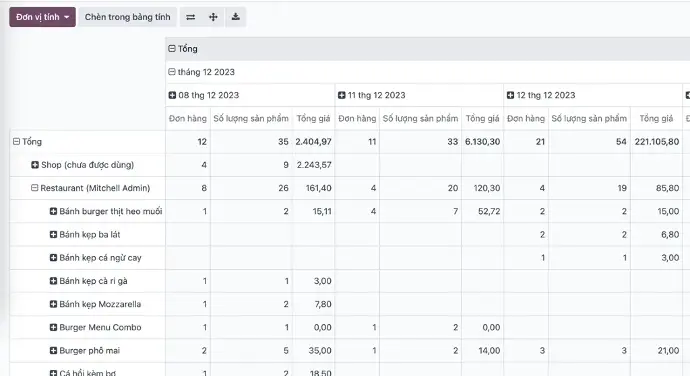Click the expand all arrows icon
This screenshot has width=690, height=376.
213,17
